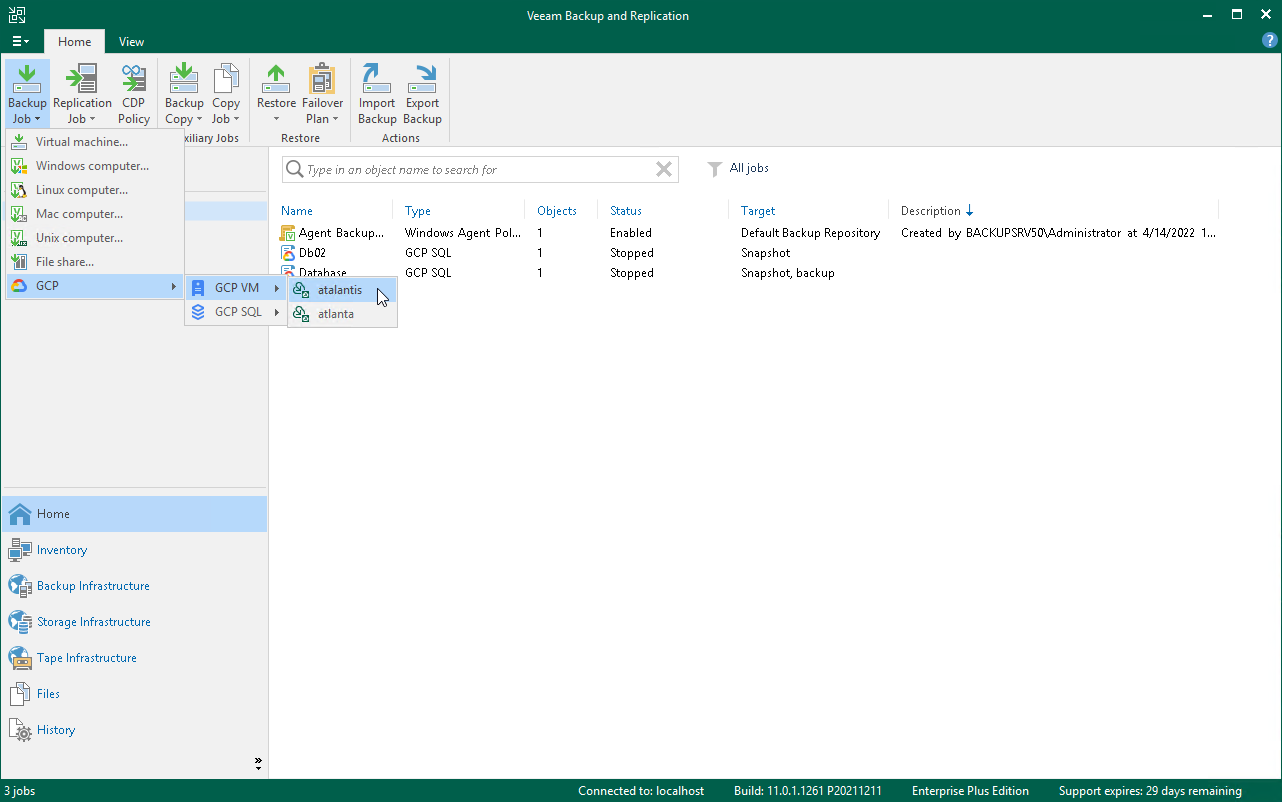Click Support expires status bar text
The image size is (1282, 802).
click(1150, 791)
